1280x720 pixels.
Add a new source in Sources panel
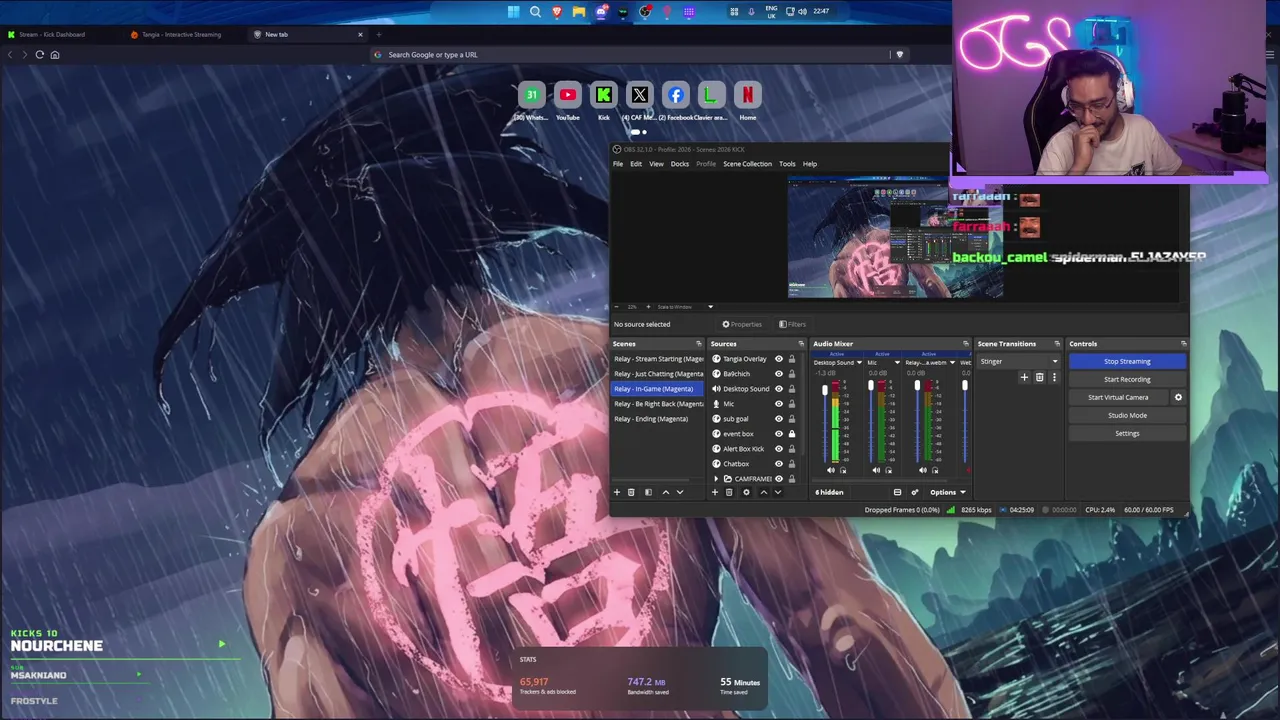point(715,492)
